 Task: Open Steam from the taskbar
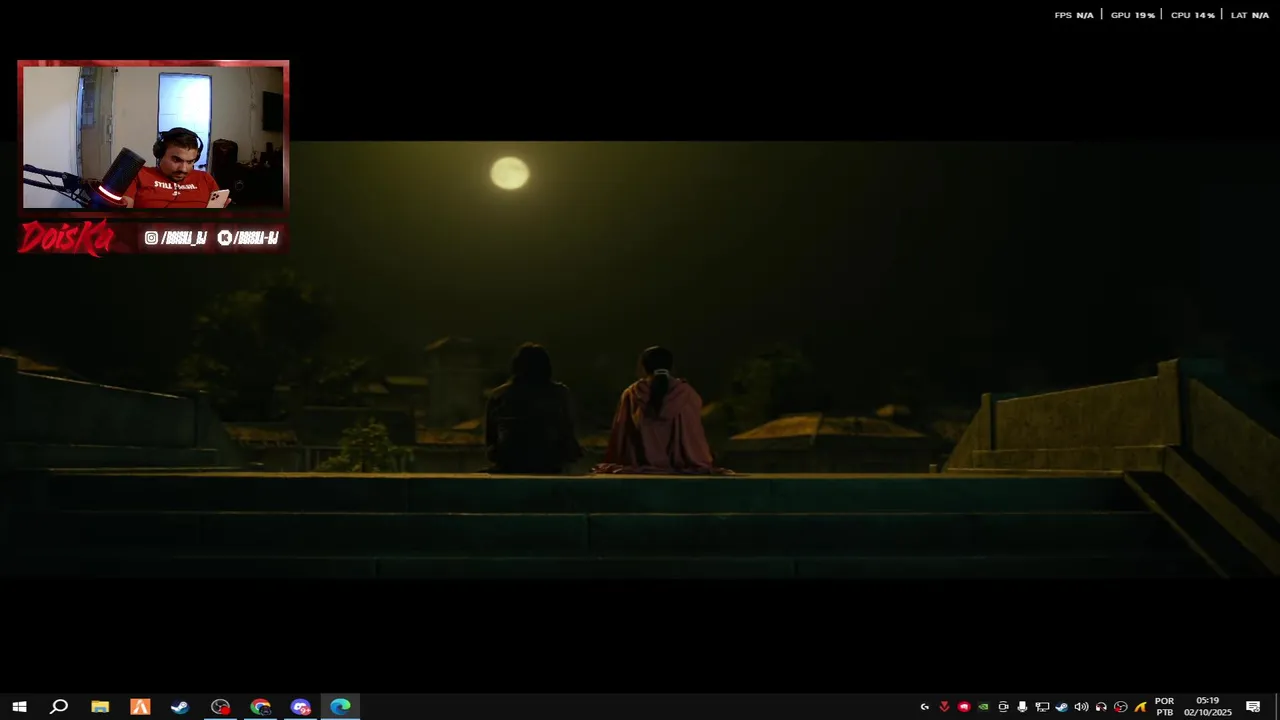(x=180, y=706)
